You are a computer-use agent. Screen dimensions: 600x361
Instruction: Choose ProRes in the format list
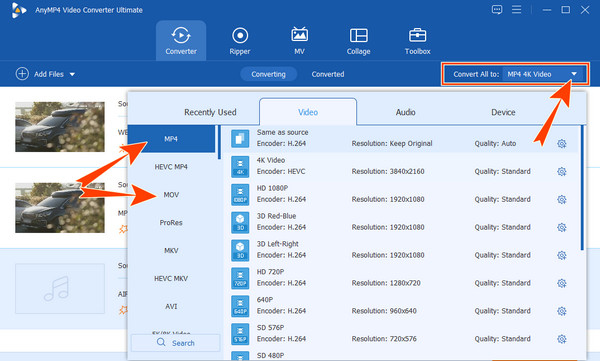point(171,223)
